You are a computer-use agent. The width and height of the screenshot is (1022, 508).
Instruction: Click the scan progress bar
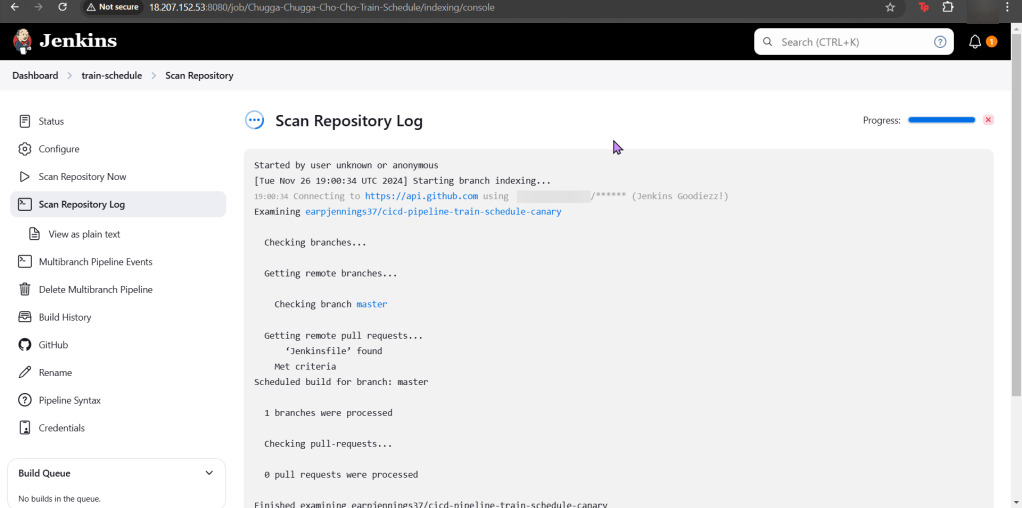[x=941, y=120]
